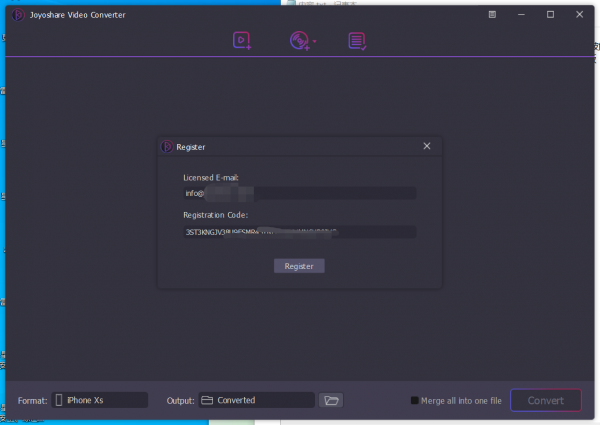This screenshot has width=600, height=425.
Task: Click the Register dialog logo icon
Action: tap(166, 147)
